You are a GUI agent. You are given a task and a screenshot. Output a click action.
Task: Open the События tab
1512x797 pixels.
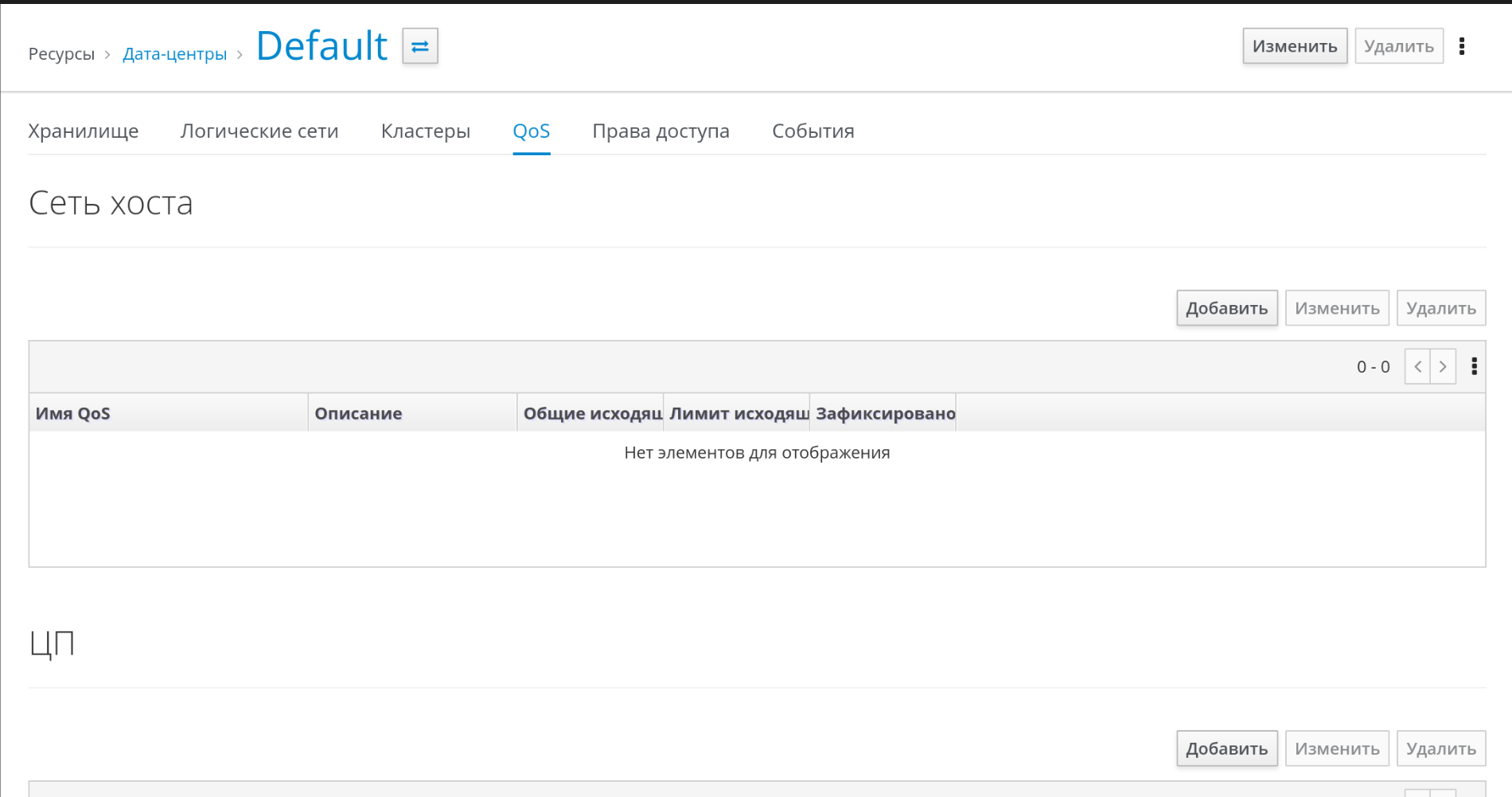813,131
